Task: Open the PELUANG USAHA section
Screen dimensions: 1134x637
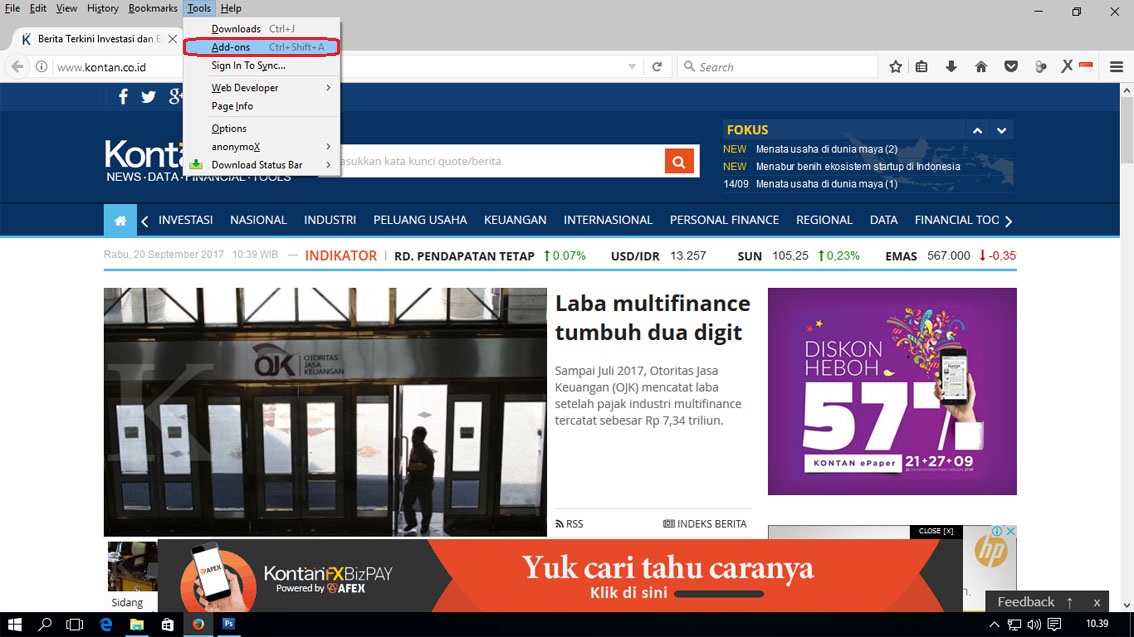Action: (x=420, y=220)
